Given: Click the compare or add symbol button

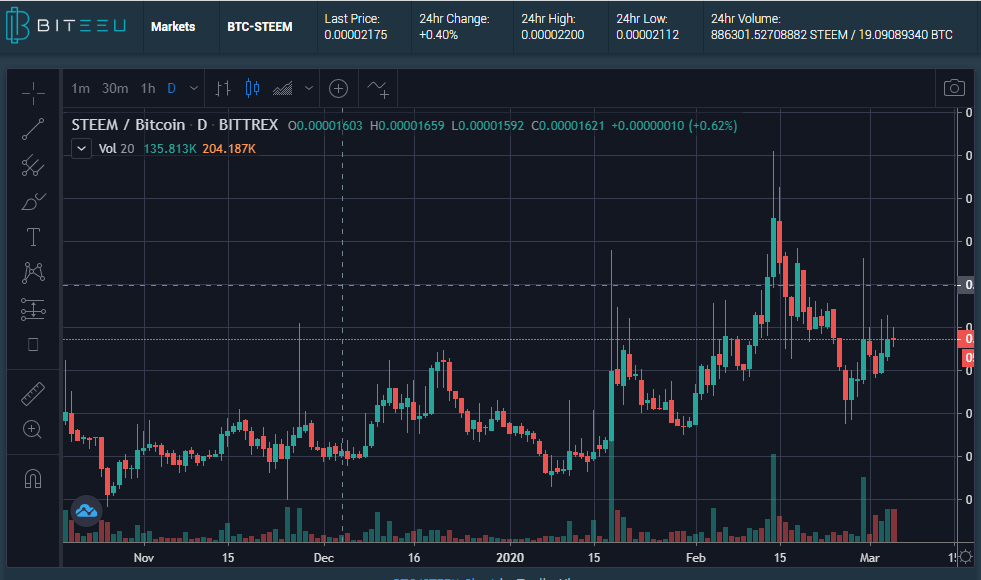Looking at the screenshot, I should click(x=338, y=88).
